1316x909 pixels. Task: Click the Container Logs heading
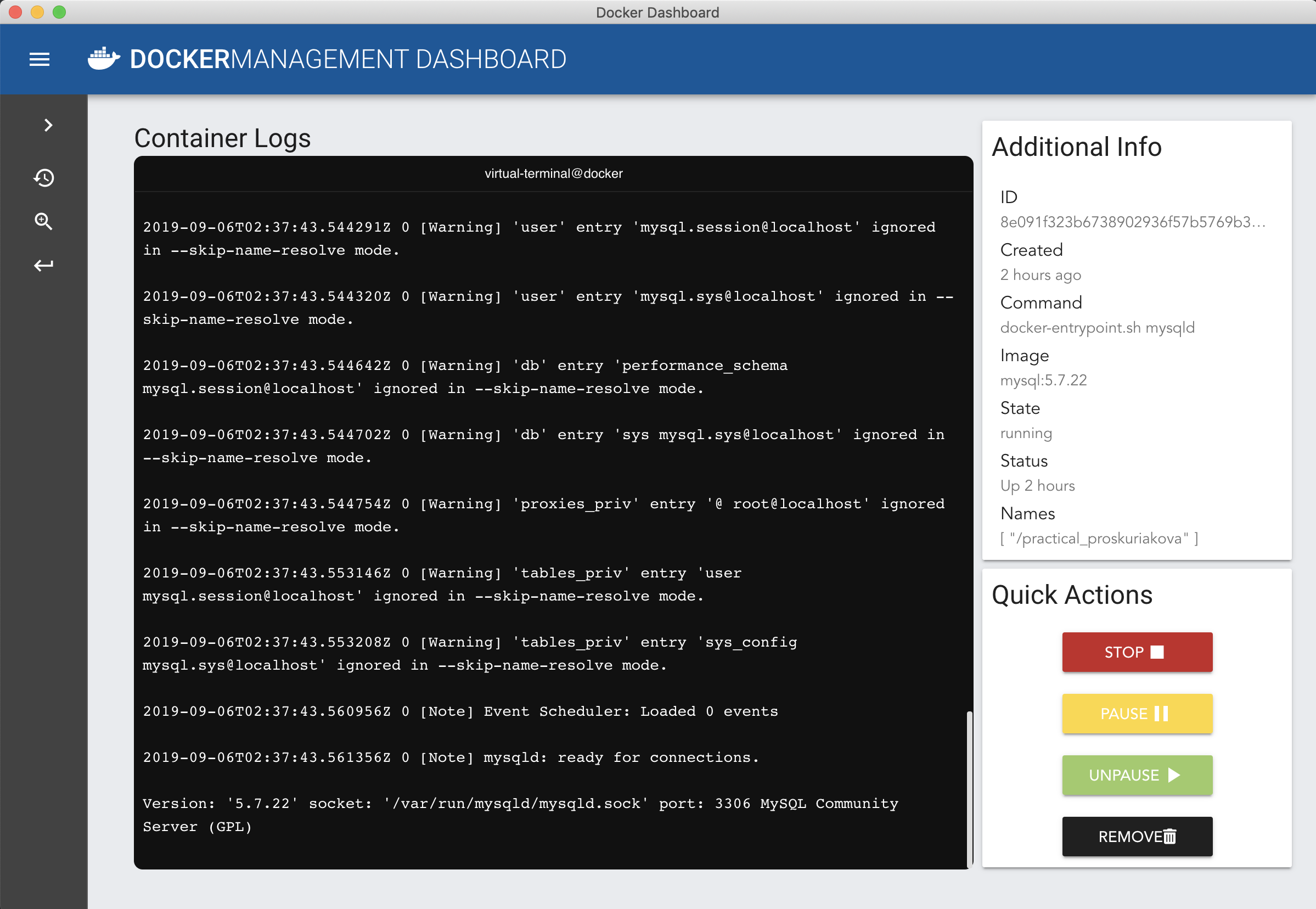click(222, 138)
